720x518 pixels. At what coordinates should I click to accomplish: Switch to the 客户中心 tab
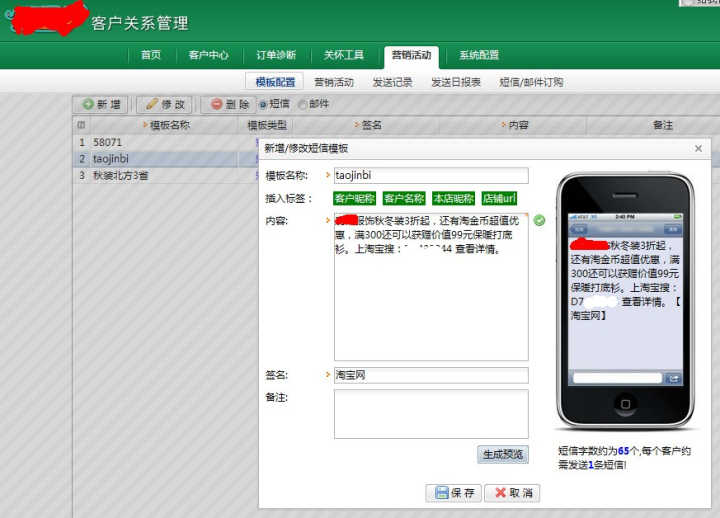[x=209, y=55]
